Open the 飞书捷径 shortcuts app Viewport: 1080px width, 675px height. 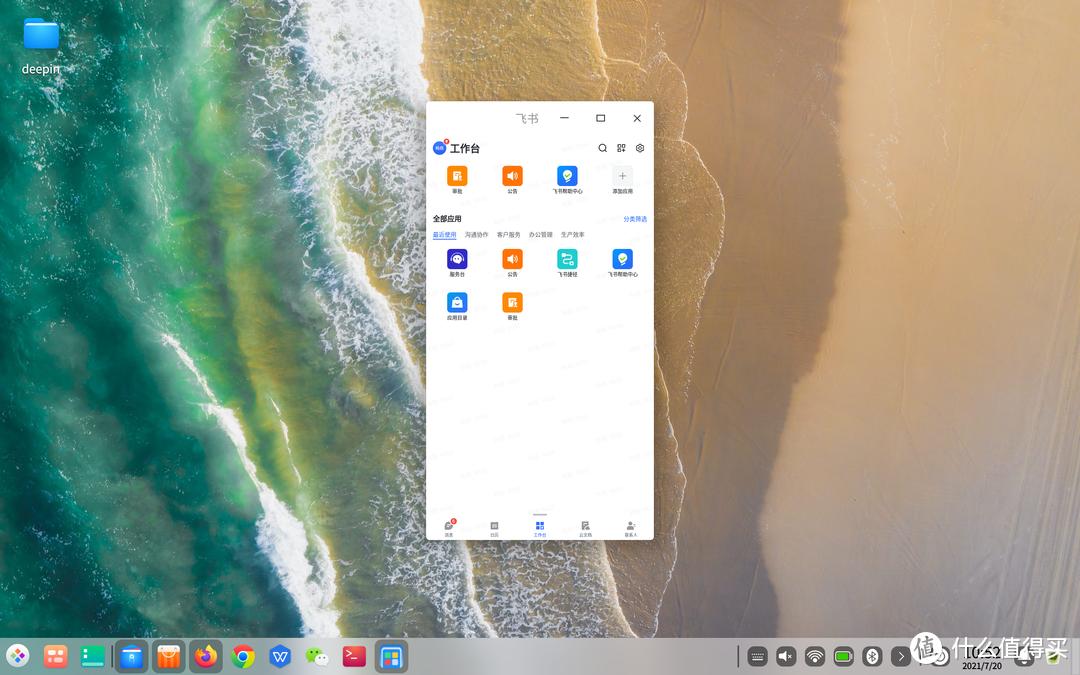(567, 259)
